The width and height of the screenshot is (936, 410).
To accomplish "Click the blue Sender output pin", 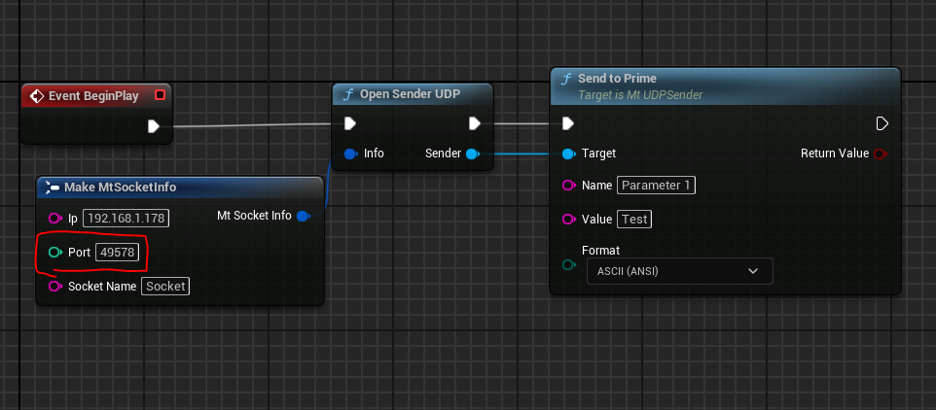I will [472, 154].
